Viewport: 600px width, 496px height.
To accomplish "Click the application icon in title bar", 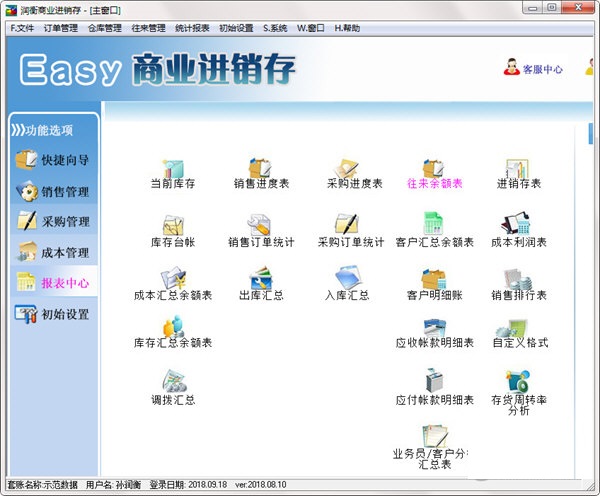I will click(x=11, y=10).
